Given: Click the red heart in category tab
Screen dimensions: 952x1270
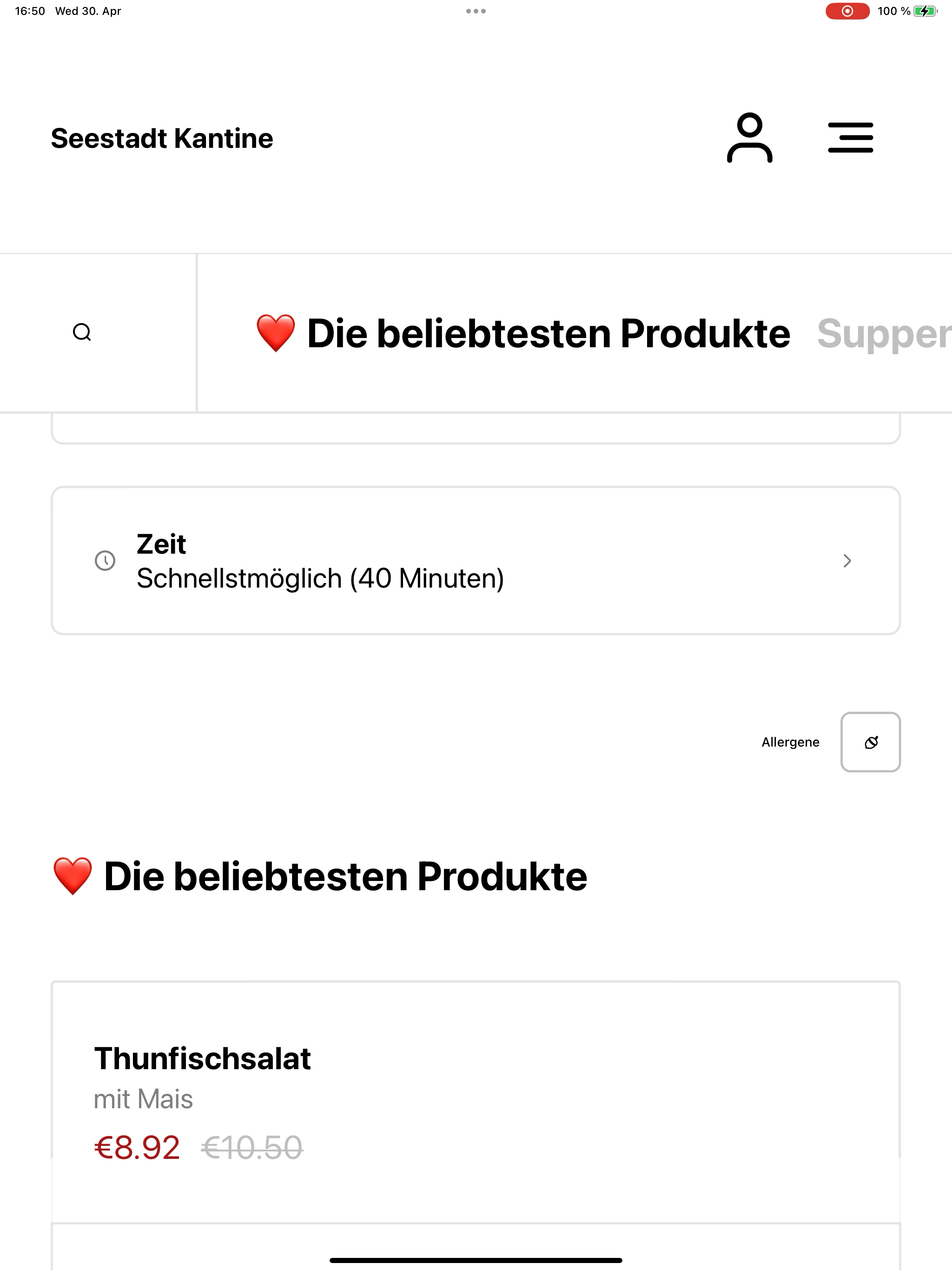Looking at the screenshot, I should pos(276,333).
